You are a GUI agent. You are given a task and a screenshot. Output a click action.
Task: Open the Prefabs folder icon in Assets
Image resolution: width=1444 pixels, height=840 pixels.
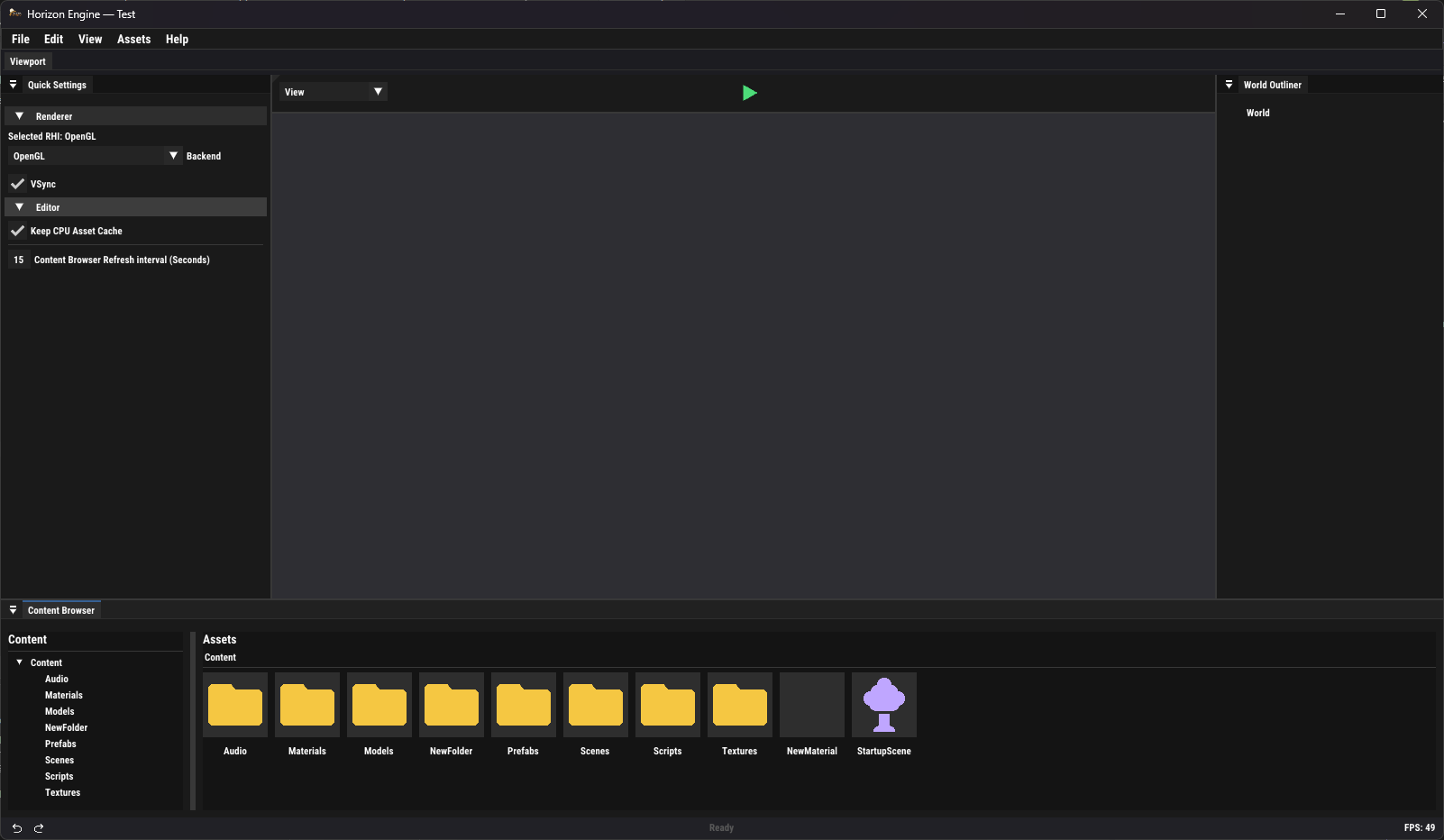[524, 705]
